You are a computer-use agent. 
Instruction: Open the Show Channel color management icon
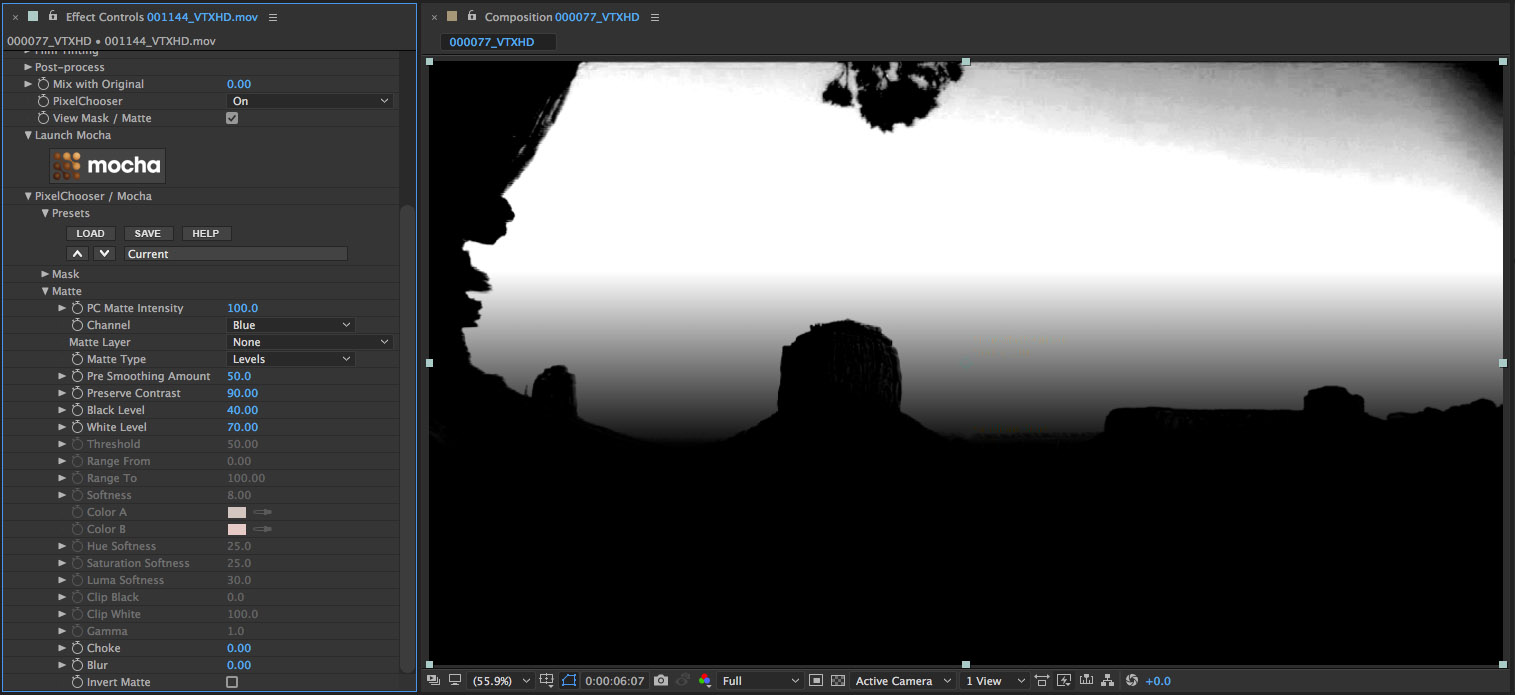click(705, 681)
